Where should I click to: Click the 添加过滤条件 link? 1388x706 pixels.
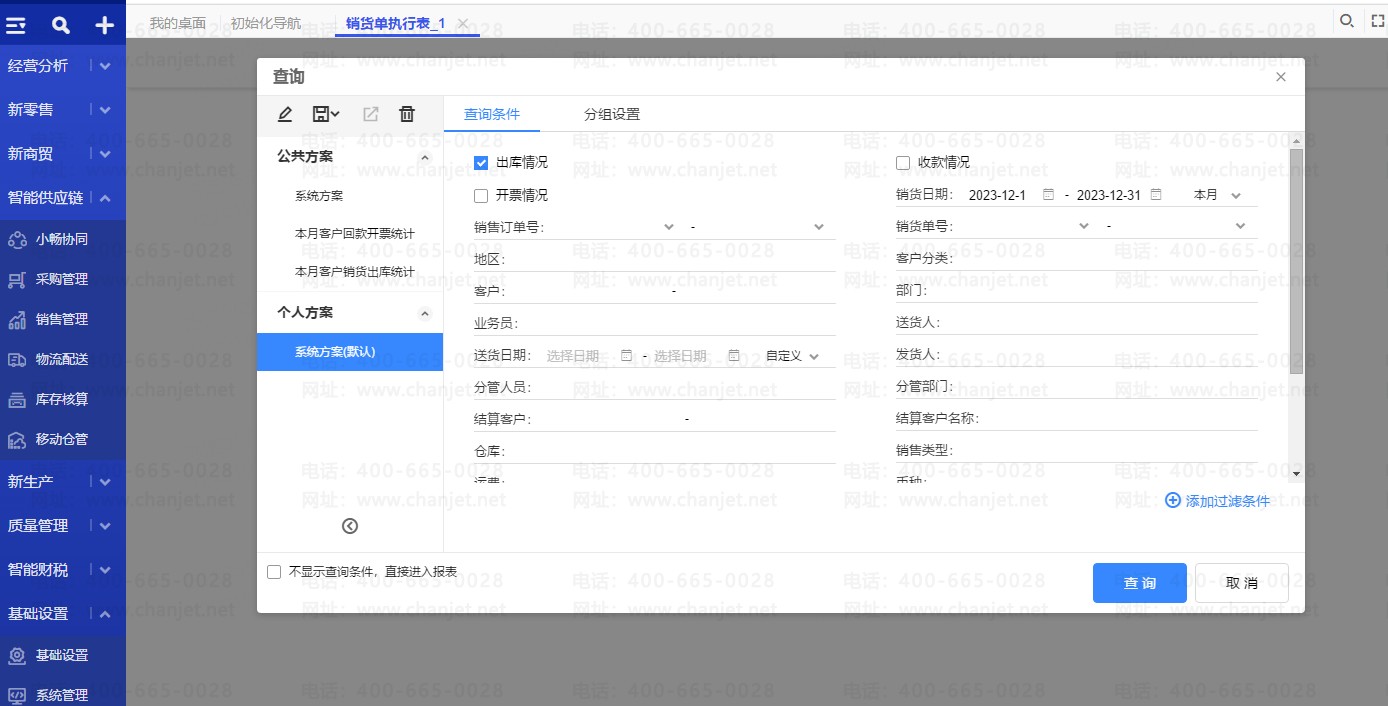(x=1217, y=501)
